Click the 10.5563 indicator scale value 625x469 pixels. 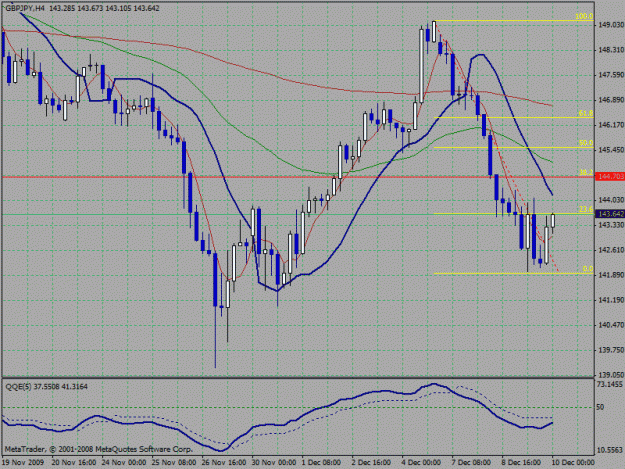click(x=610, y=450)
